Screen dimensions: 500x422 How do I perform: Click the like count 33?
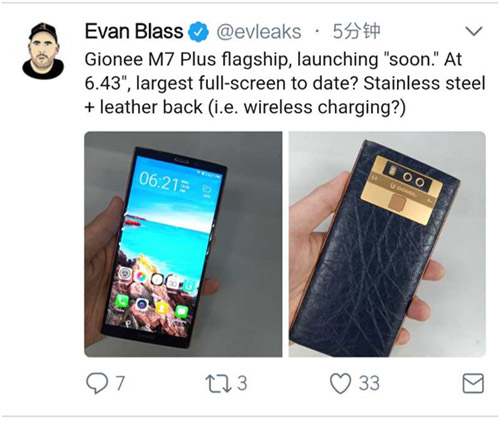pyautogui.click(x=369, y=383)
